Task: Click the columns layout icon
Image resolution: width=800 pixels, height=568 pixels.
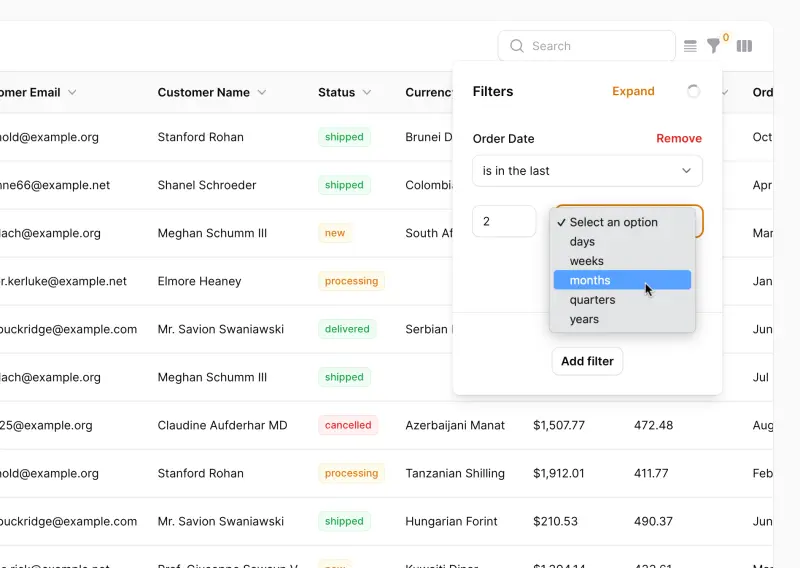Action: 744,46
